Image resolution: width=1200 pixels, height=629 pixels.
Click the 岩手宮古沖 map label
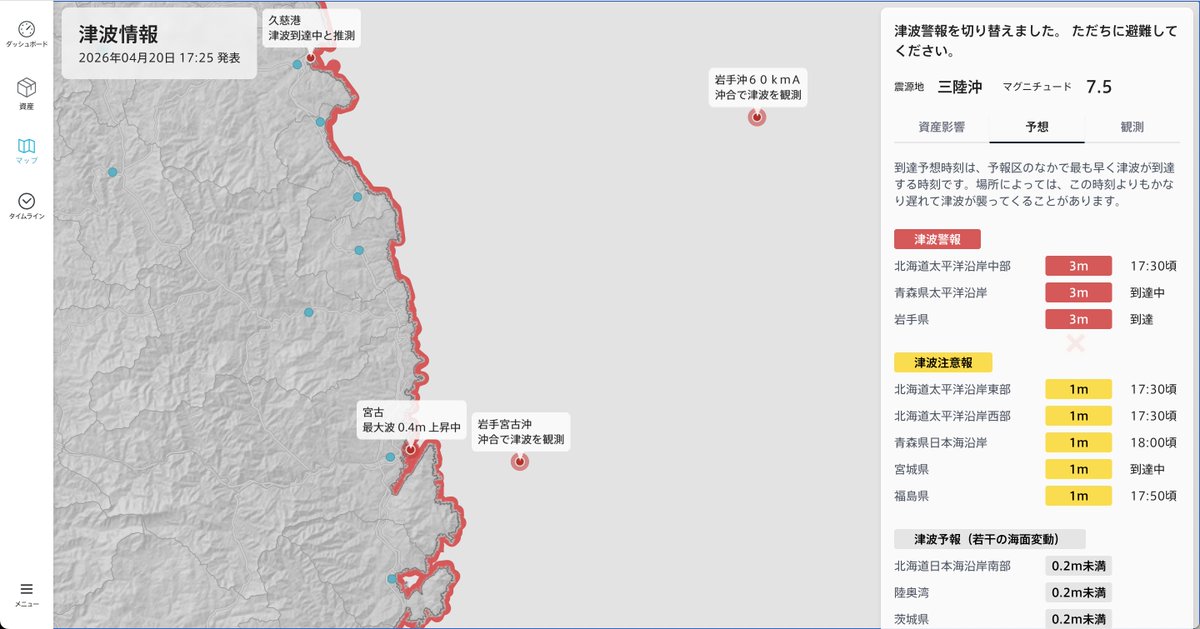(521, 432)
